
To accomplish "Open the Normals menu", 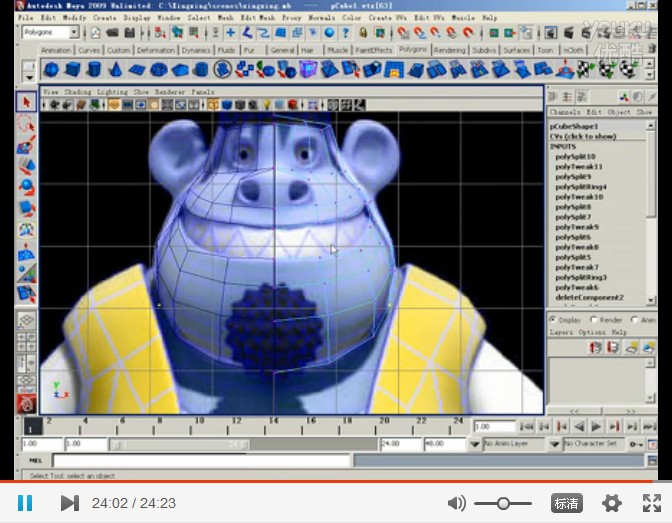I will coord(321,18).
